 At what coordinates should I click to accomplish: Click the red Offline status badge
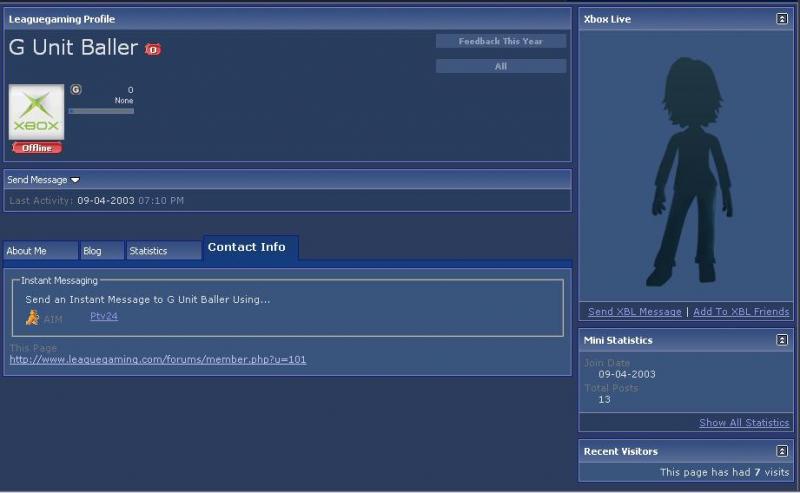37,148
